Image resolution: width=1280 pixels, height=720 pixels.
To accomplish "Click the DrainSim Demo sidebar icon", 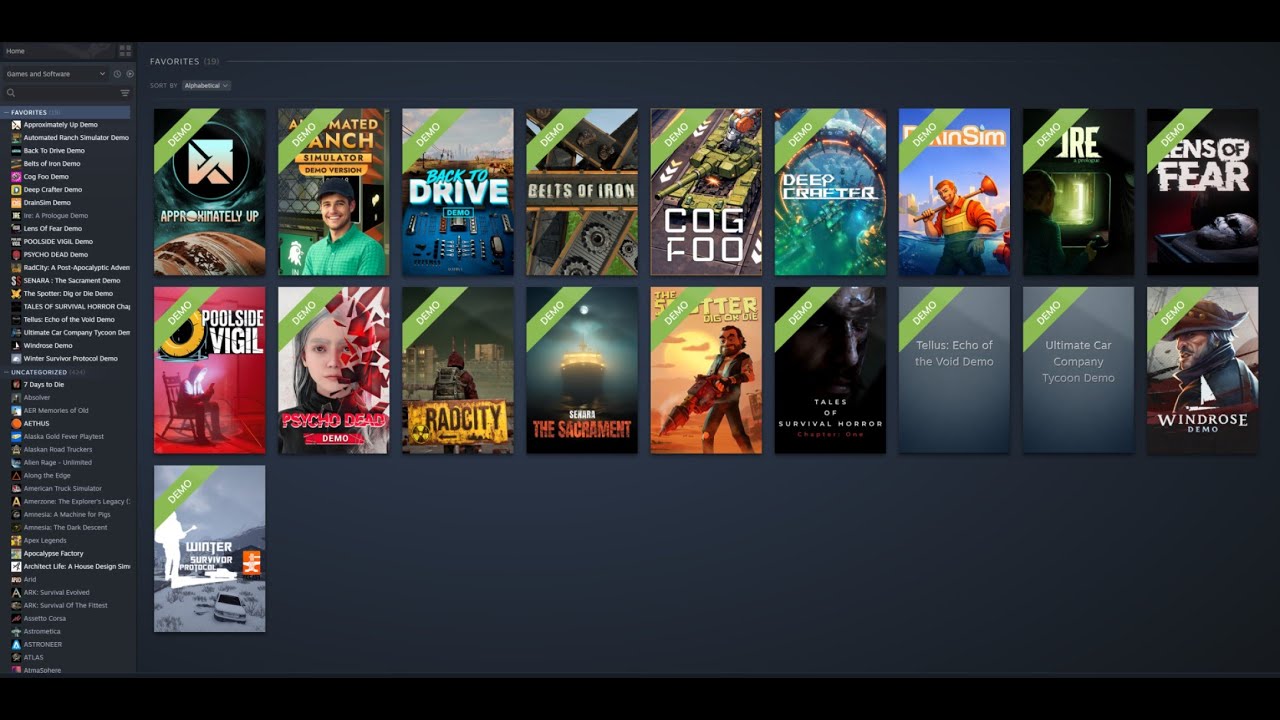I will tap(16, 203).
